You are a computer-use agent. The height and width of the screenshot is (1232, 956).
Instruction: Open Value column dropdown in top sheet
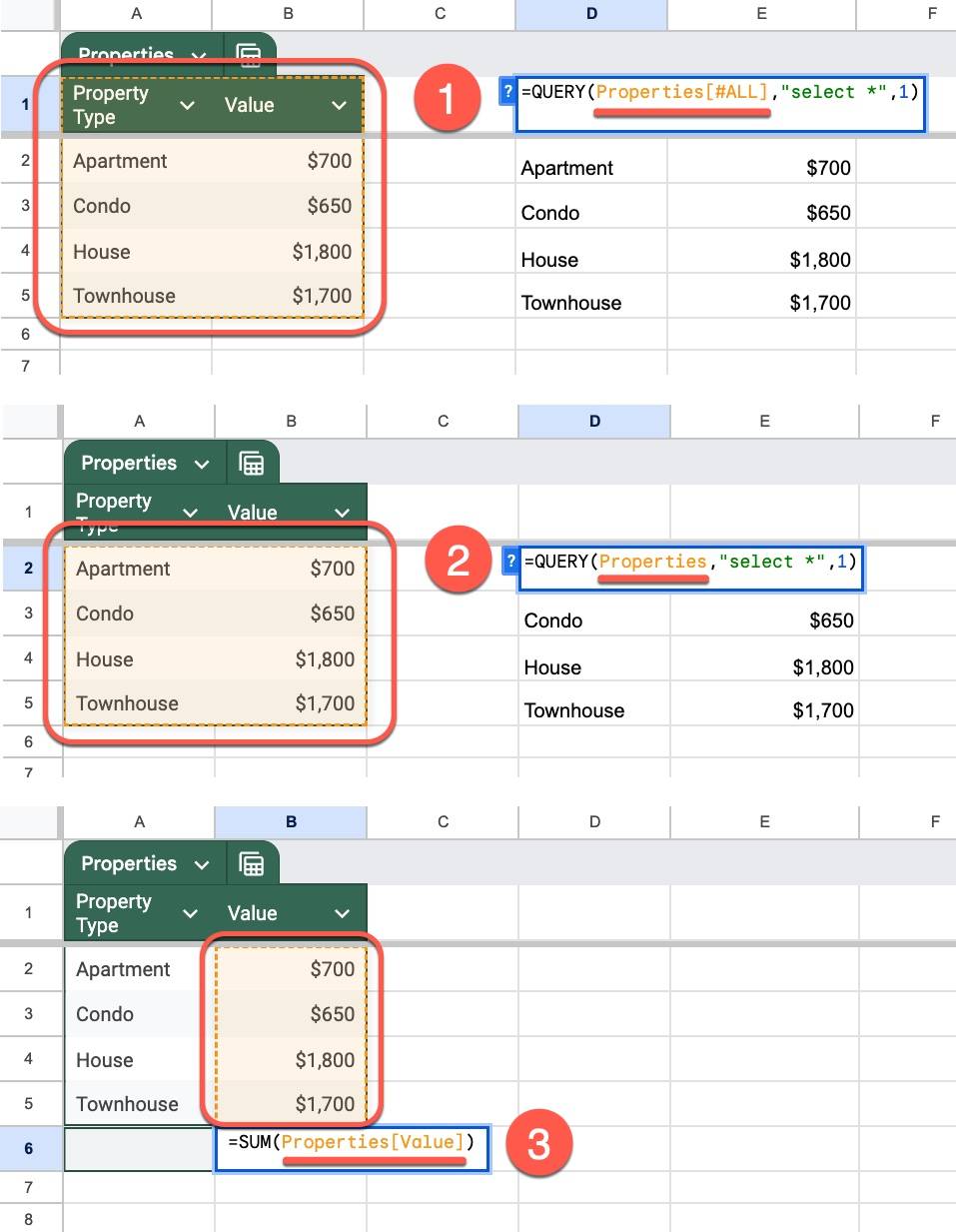[x=340, y=106]
